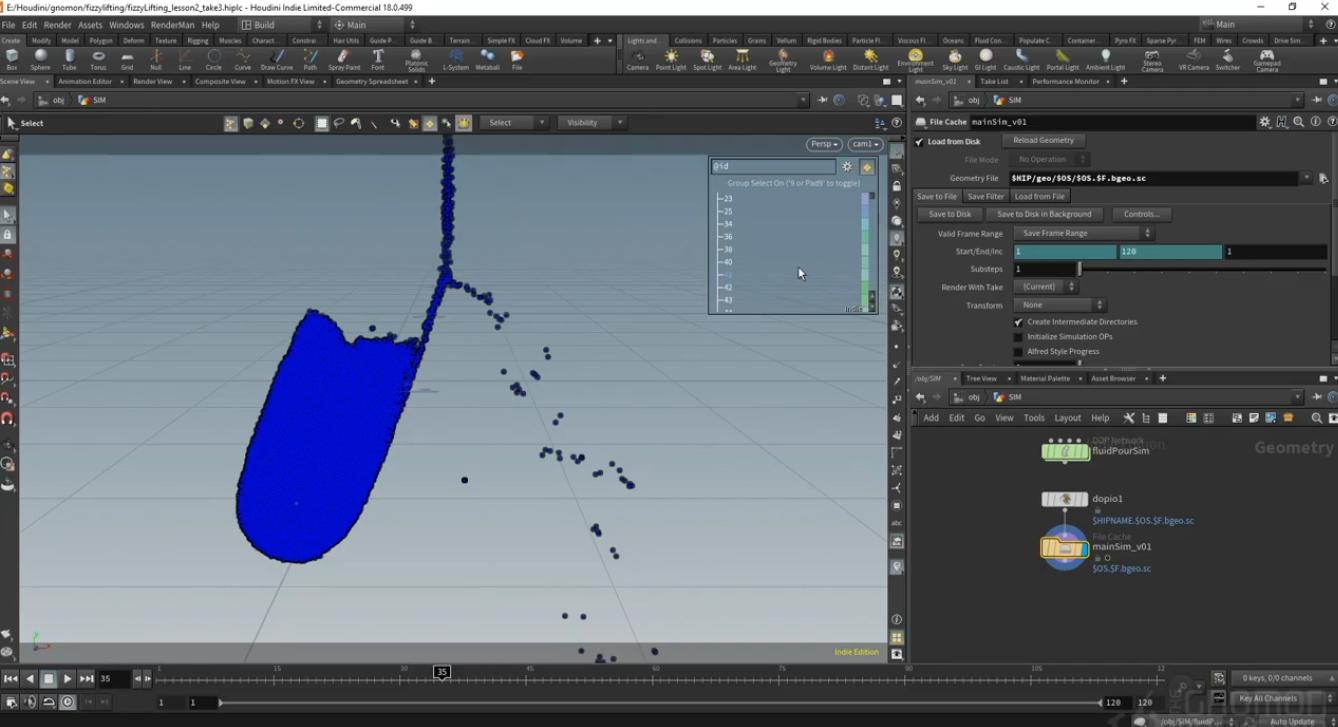Toggle Create Intermediate Directories checkbox
Screen dimensions: 1338x727
(1018, 322)
